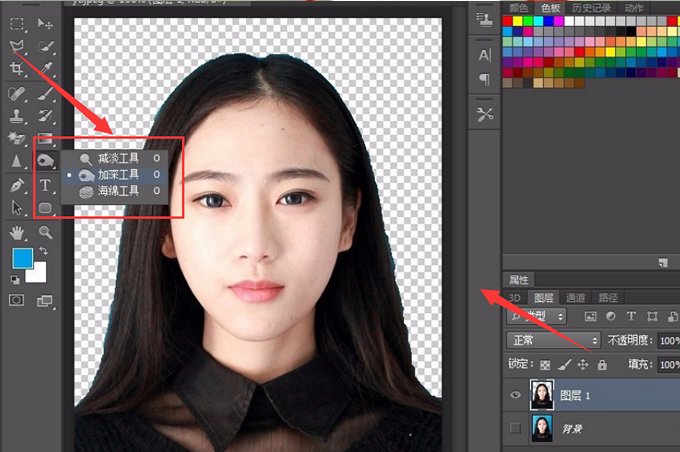Select the Eraser tool
The height and width of the screenshot is (452, 680).
click(16, 138)
